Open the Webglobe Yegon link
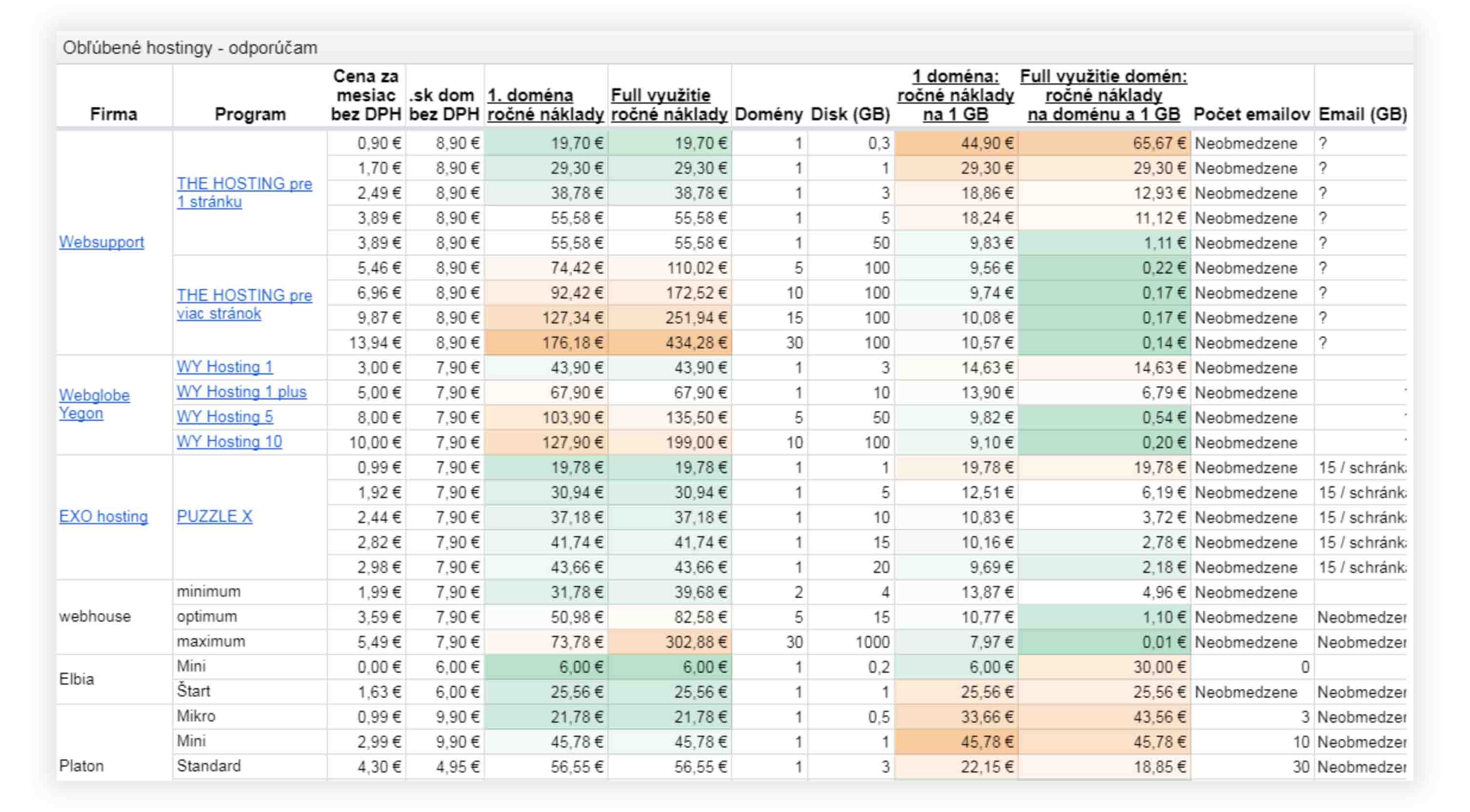The width and height of the screenshot is (1470, 812). click(94, 404)
